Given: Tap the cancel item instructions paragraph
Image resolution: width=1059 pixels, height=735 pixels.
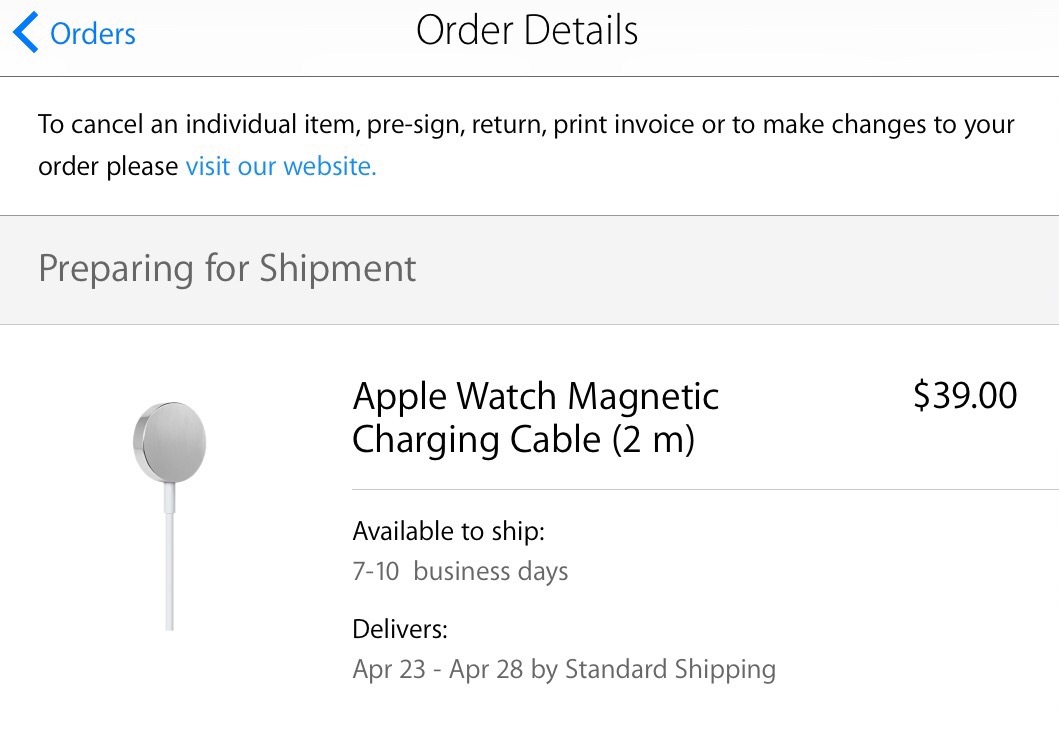Looking at the screenshot, I should 526,145.
